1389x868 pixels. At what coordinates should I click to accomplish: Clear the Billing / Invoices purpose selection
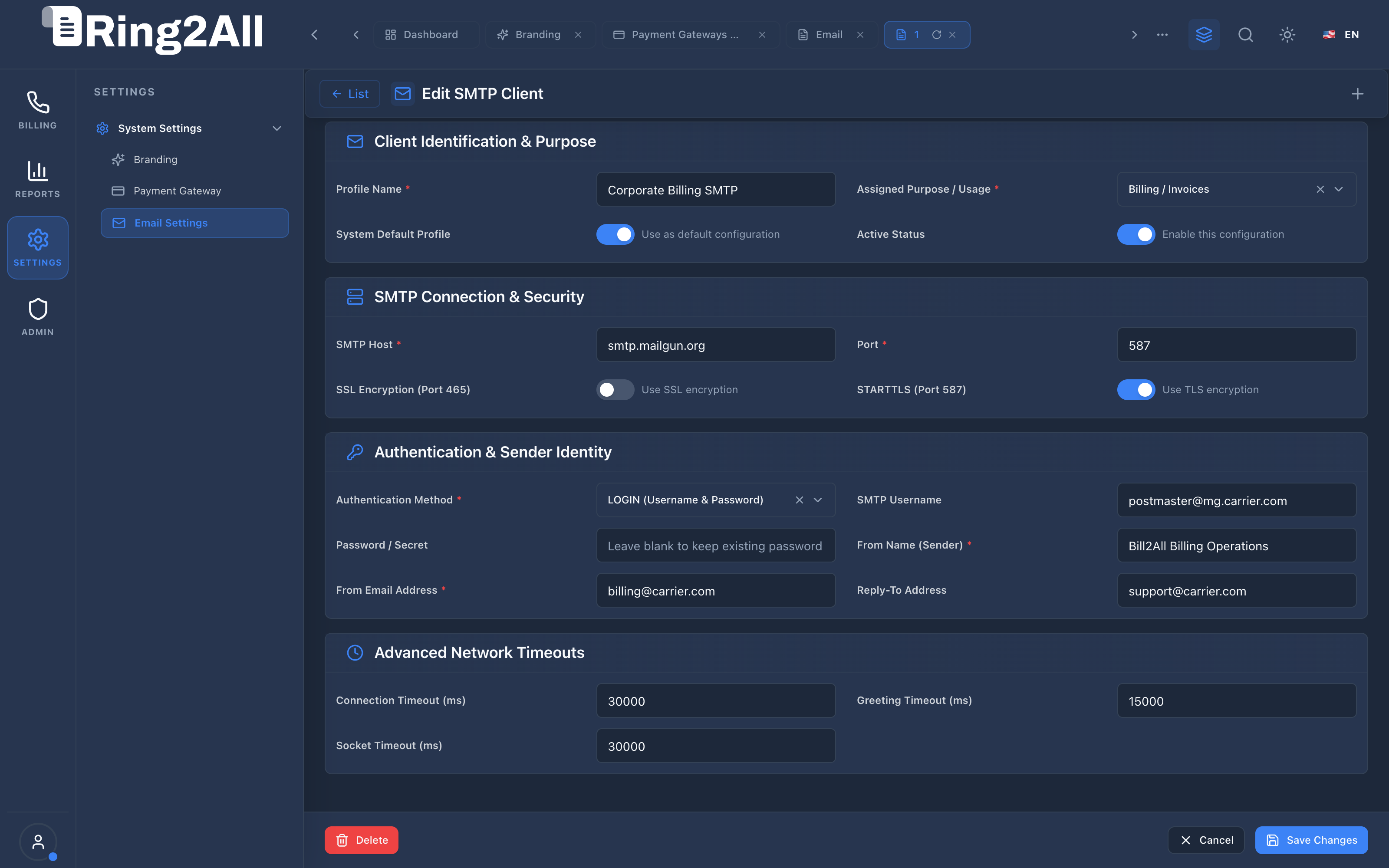click(x=1320, y=190)
